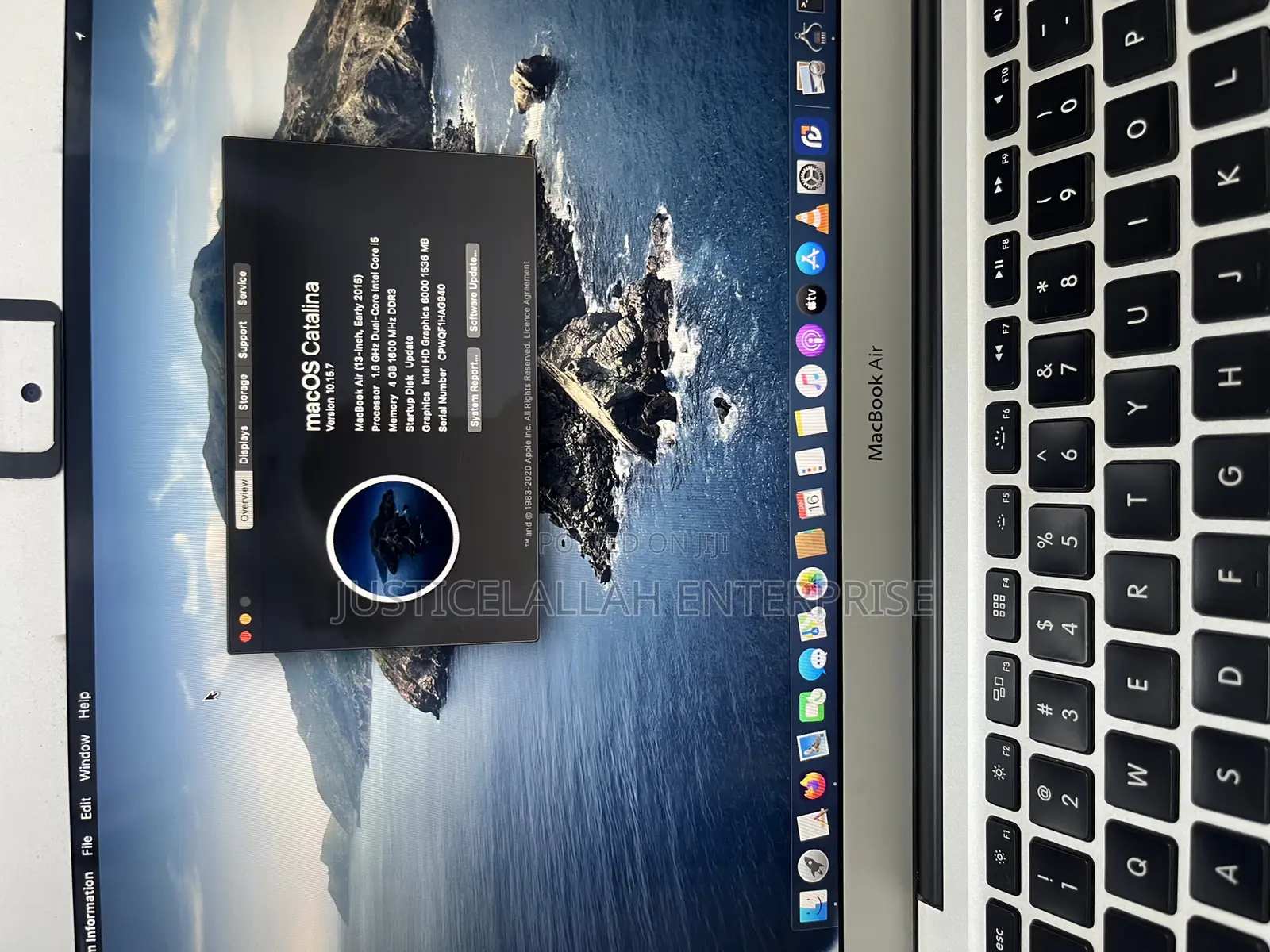Viewport: 1270px width, 952px height.
Task: Open Calendar icon showing 16
Action: (x=812, y=502)
